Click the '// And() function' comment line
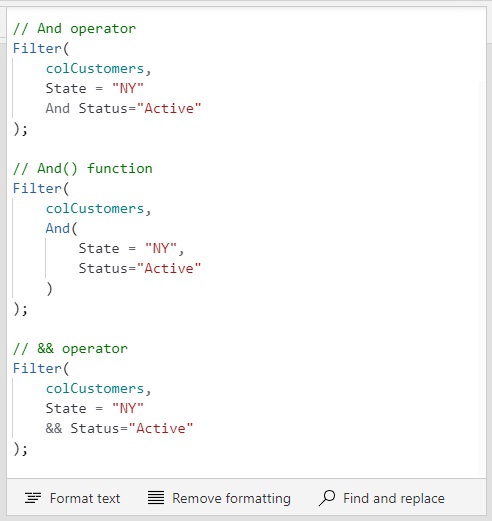 coord(83,168)
